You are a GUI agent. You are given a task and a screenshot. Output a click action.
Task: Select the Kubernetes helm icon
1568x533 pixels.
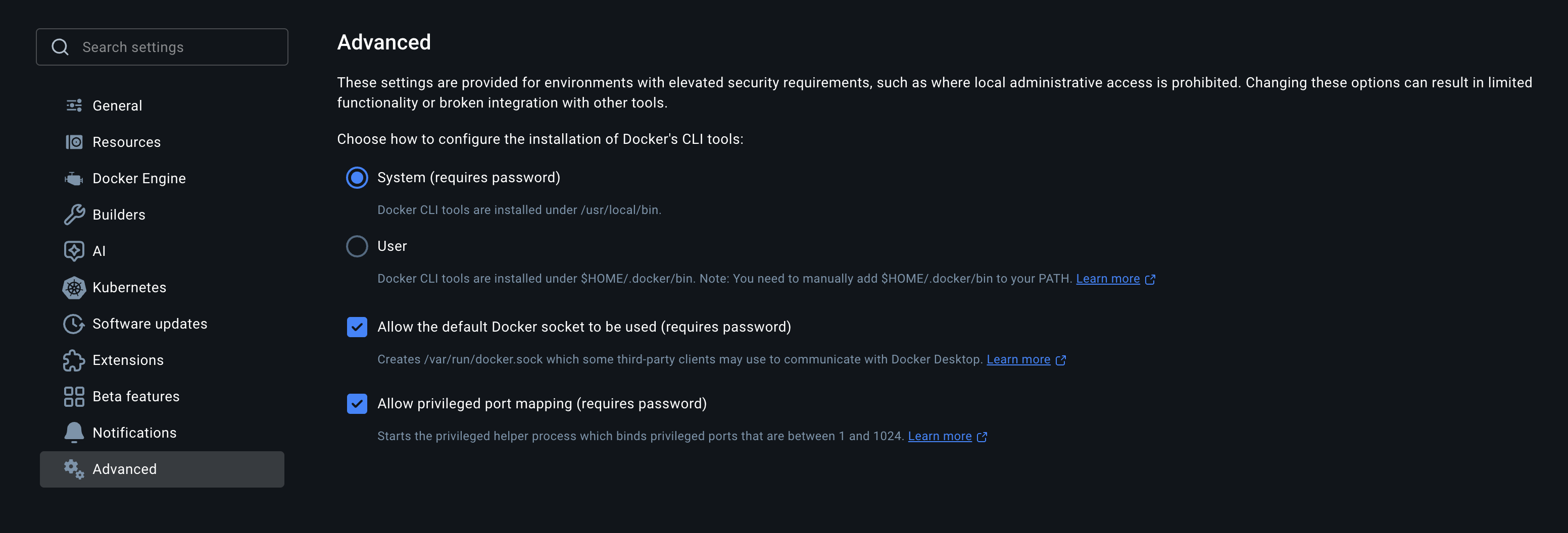(x=74, y=287)
